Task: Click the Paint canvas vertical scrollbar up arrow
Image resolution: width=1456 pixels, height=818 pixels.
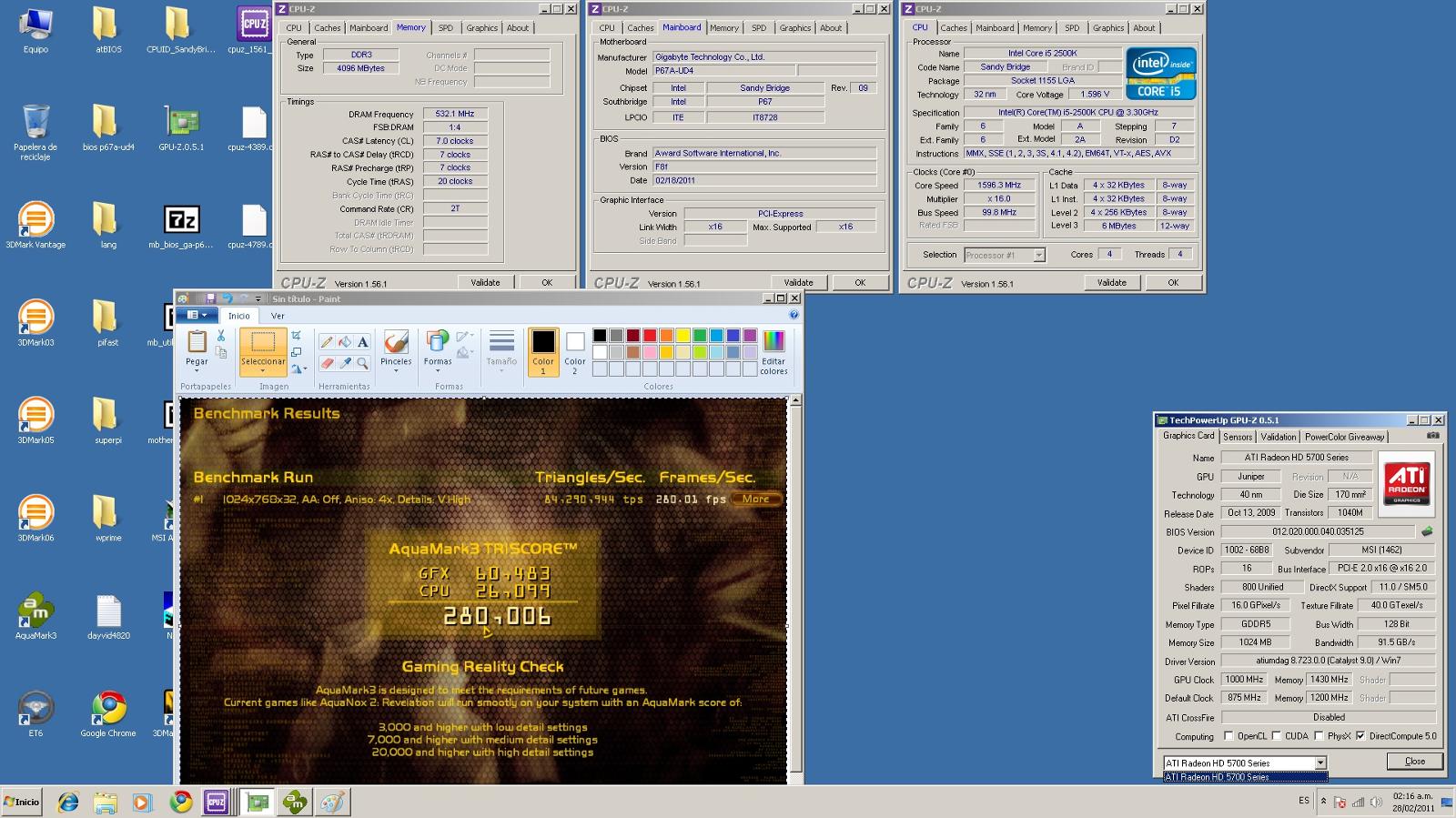Action: (x=795, y=400)
